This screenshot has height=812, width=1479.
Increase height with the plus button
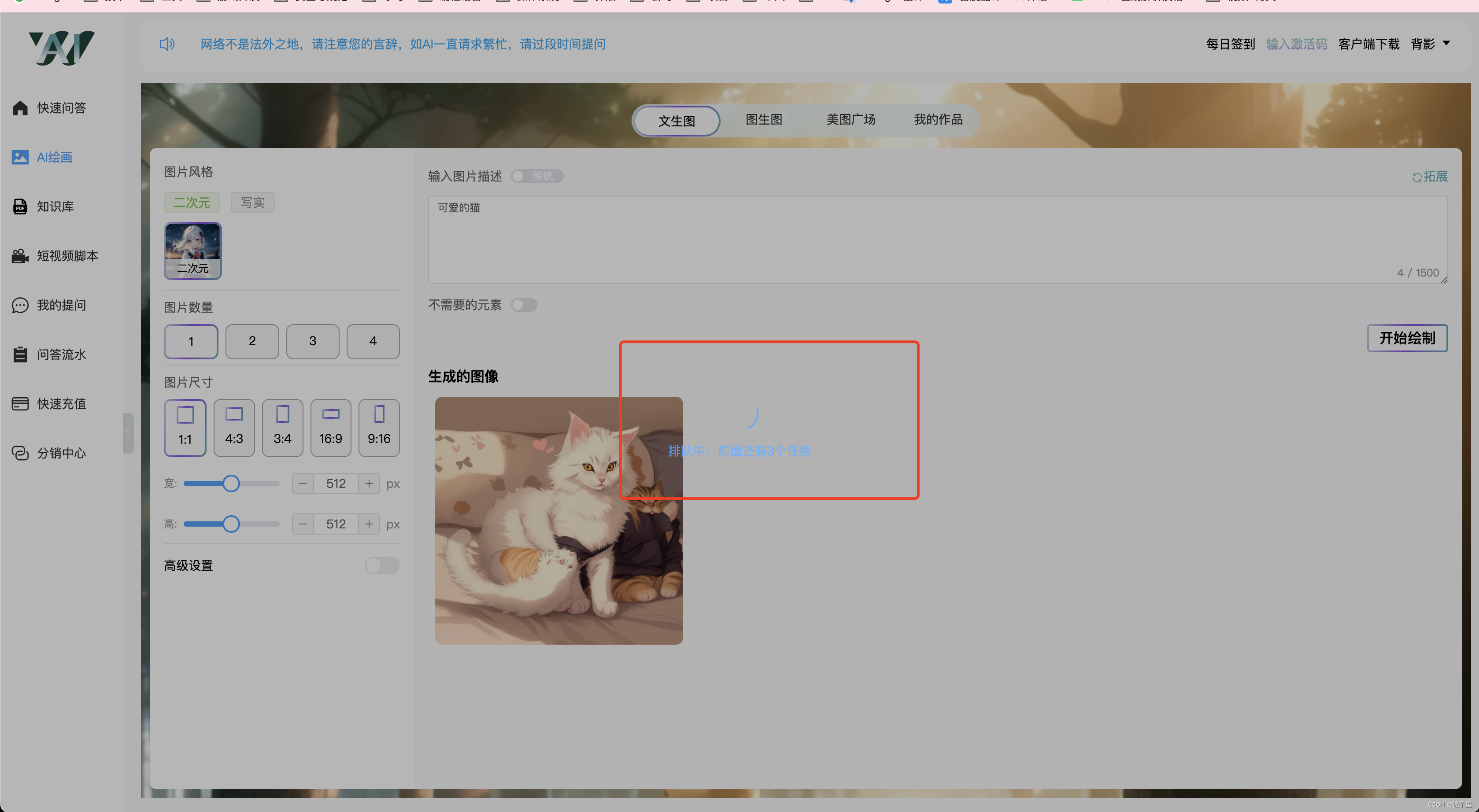(369, 524)
